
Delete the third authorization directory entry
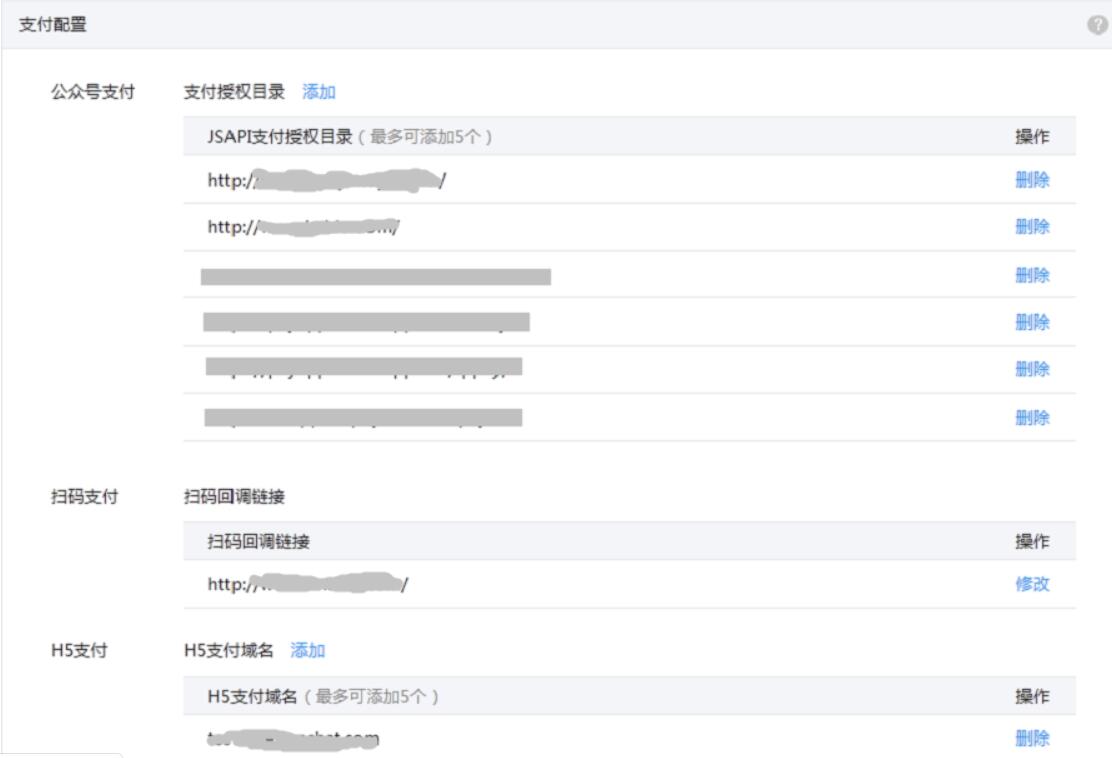point(1032,275)
